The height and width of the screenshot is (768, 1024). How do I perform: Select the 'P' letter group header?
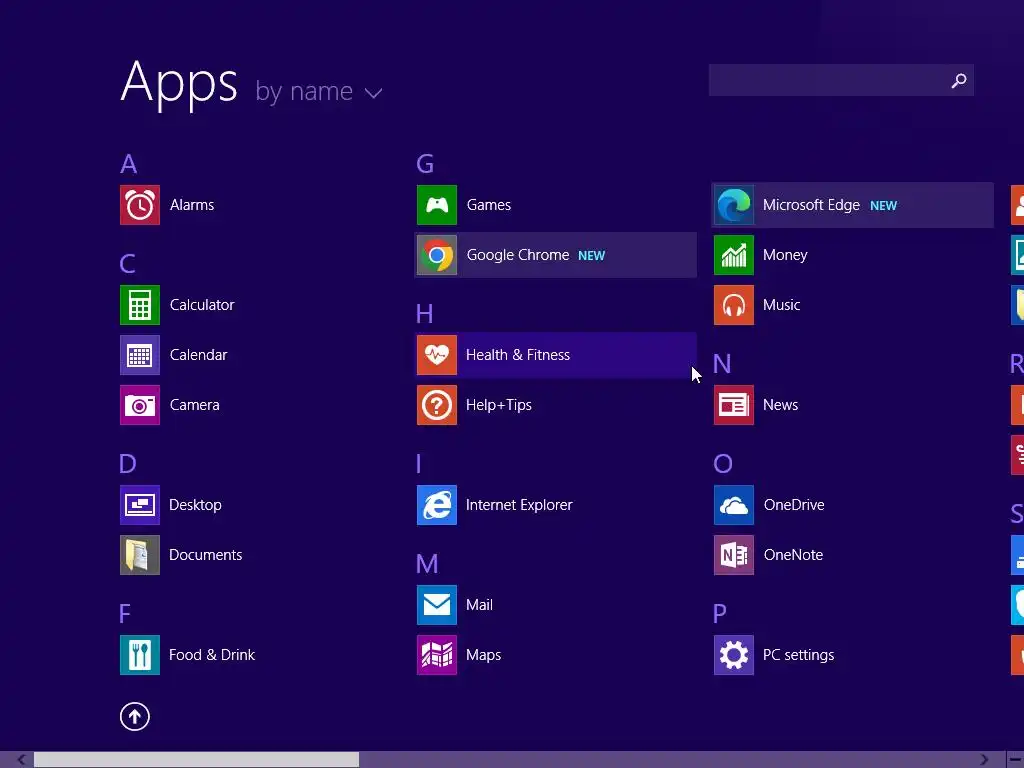pos(720,613)
